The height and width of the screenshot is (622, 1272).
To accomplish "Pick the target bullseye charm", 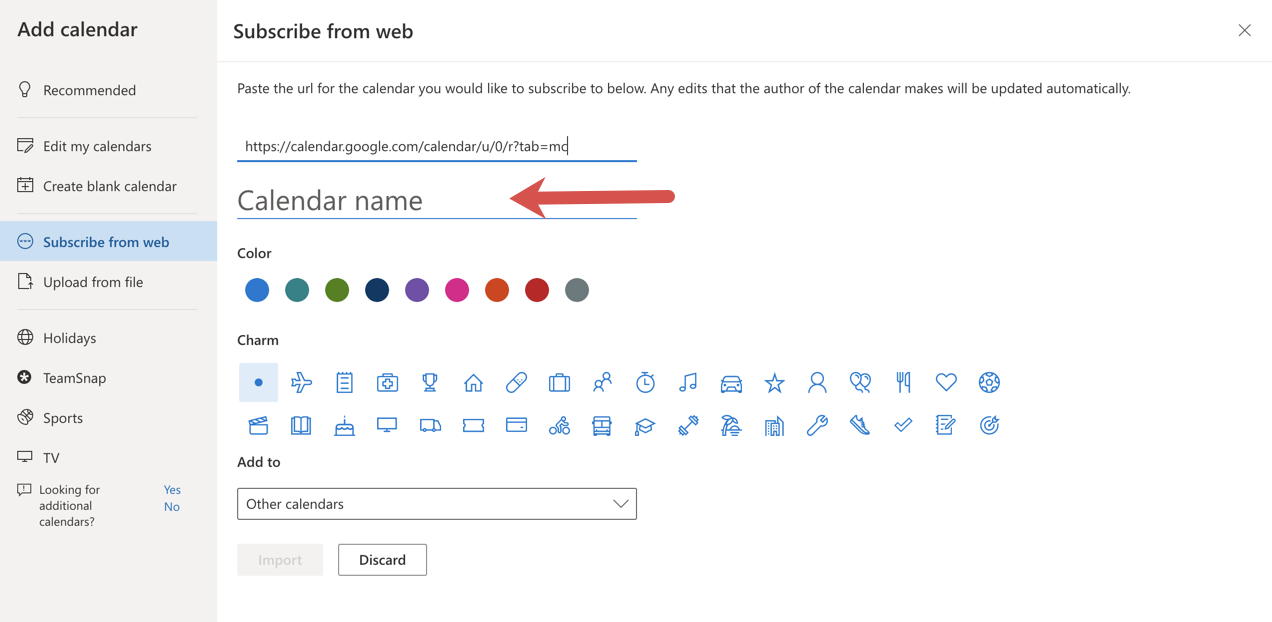I will point(989,425).
